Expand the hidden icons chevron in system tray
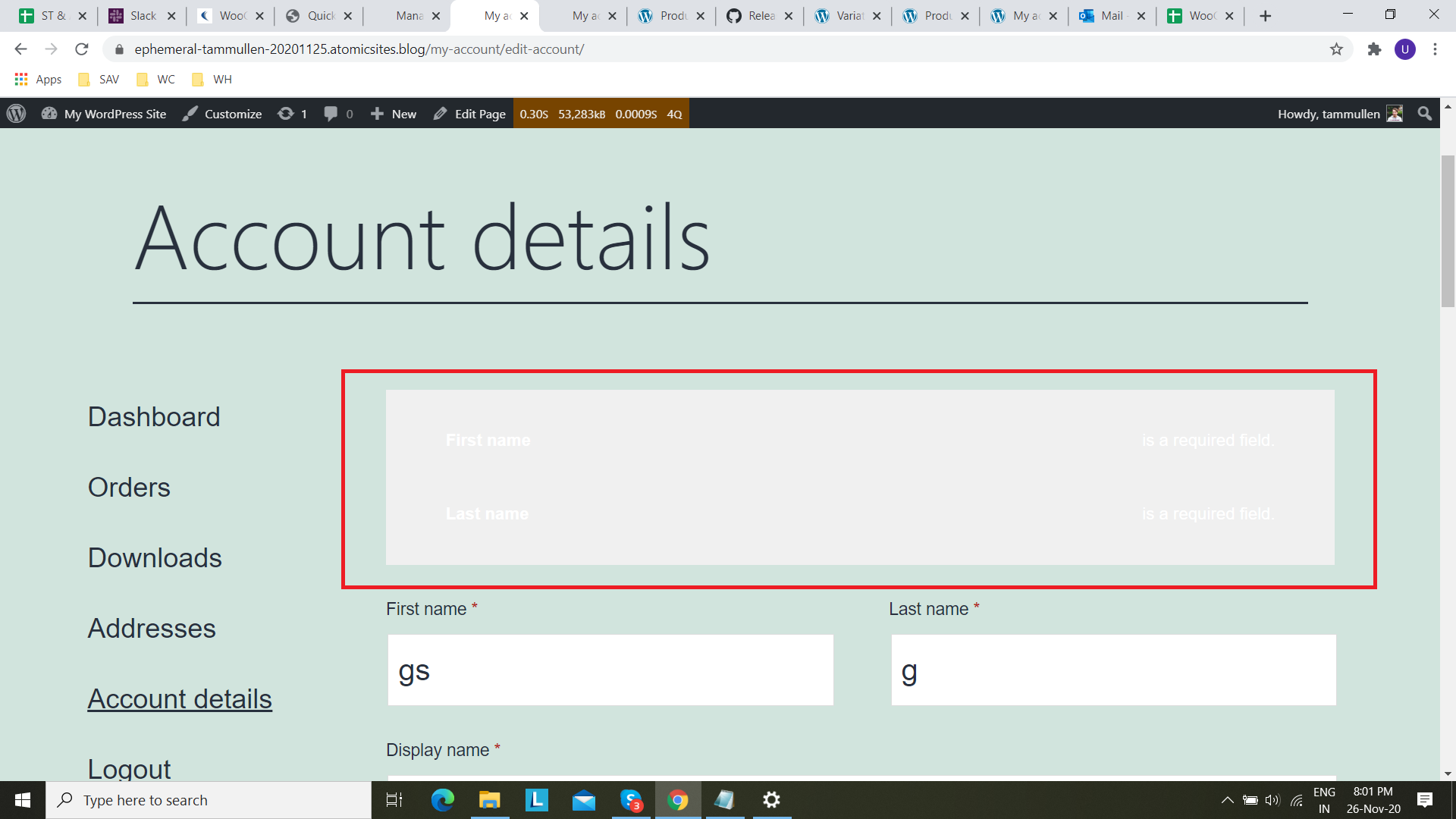This screenshot has width=1456, height=819. coord(1228,800)
